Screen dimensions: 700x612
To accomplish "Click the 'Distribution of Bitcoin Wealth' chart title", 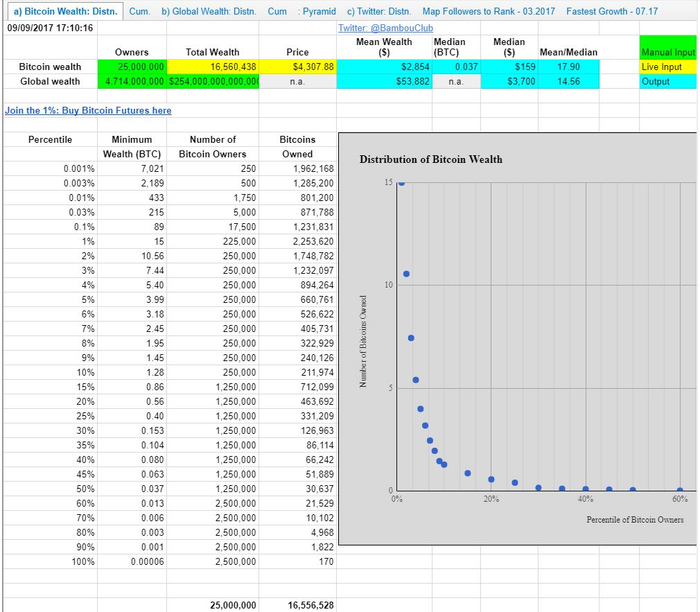I will (431, 159).
